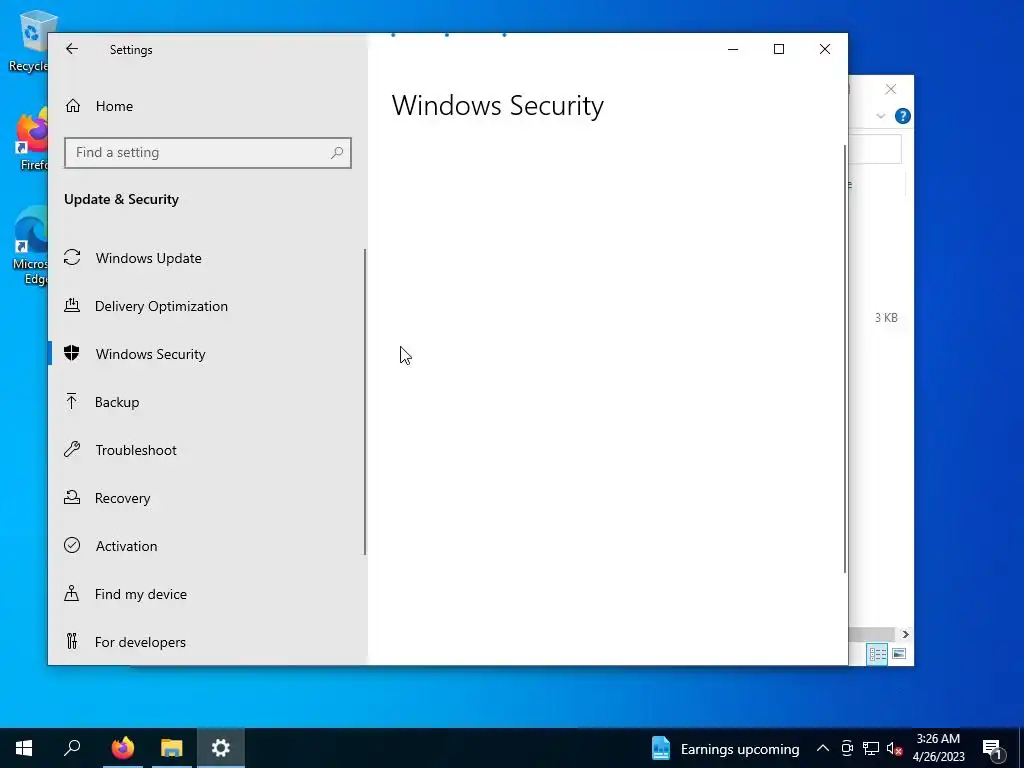The height and width of the screenshot is (768, 1024).
Task: Click the muted volume tray icon
Action: tap(894, 748)
